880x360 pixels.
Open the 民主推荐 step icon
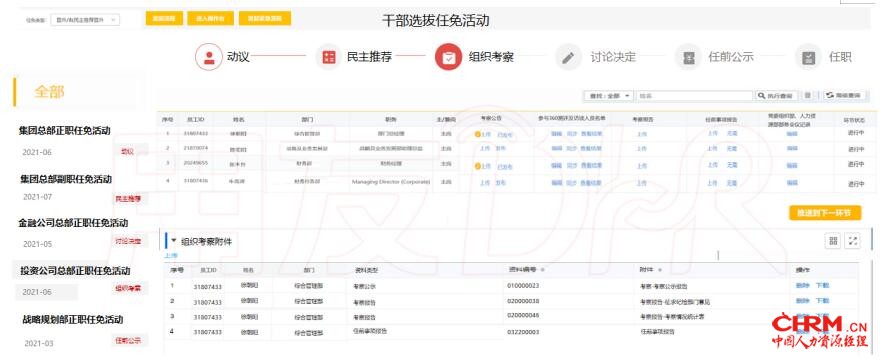(x=329, y=57)
